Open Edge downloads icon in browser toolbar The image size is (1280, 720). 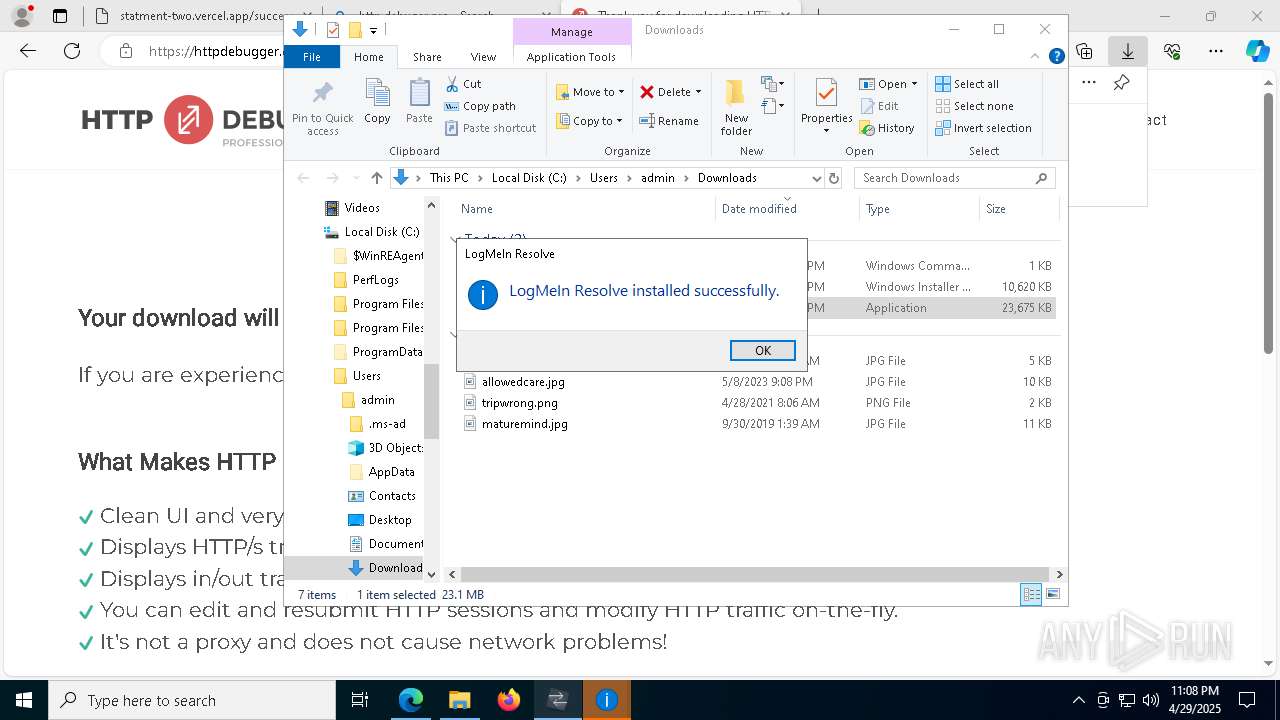point(1127,51)
